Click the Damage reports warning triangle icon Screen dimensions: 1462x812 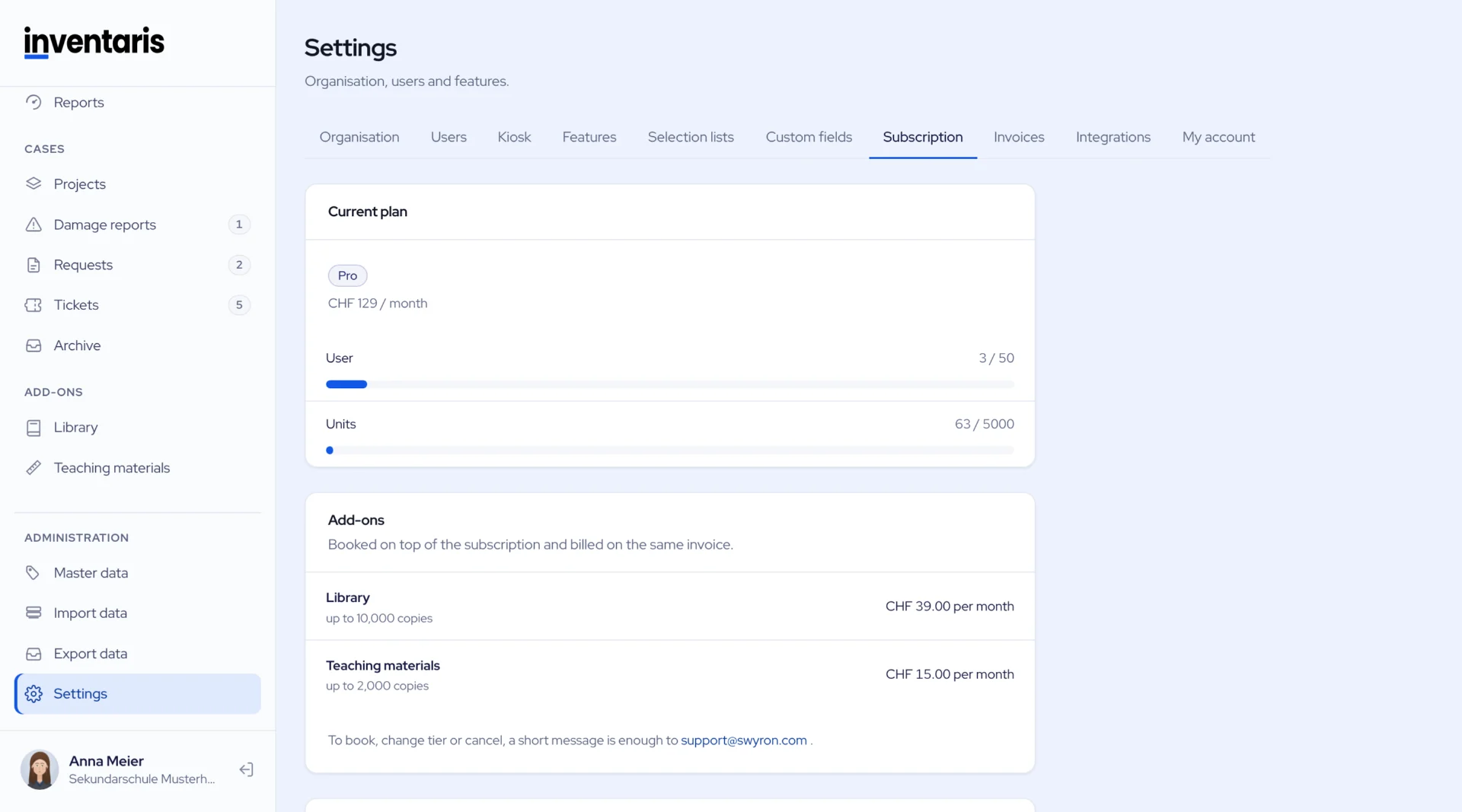[34, 224]
